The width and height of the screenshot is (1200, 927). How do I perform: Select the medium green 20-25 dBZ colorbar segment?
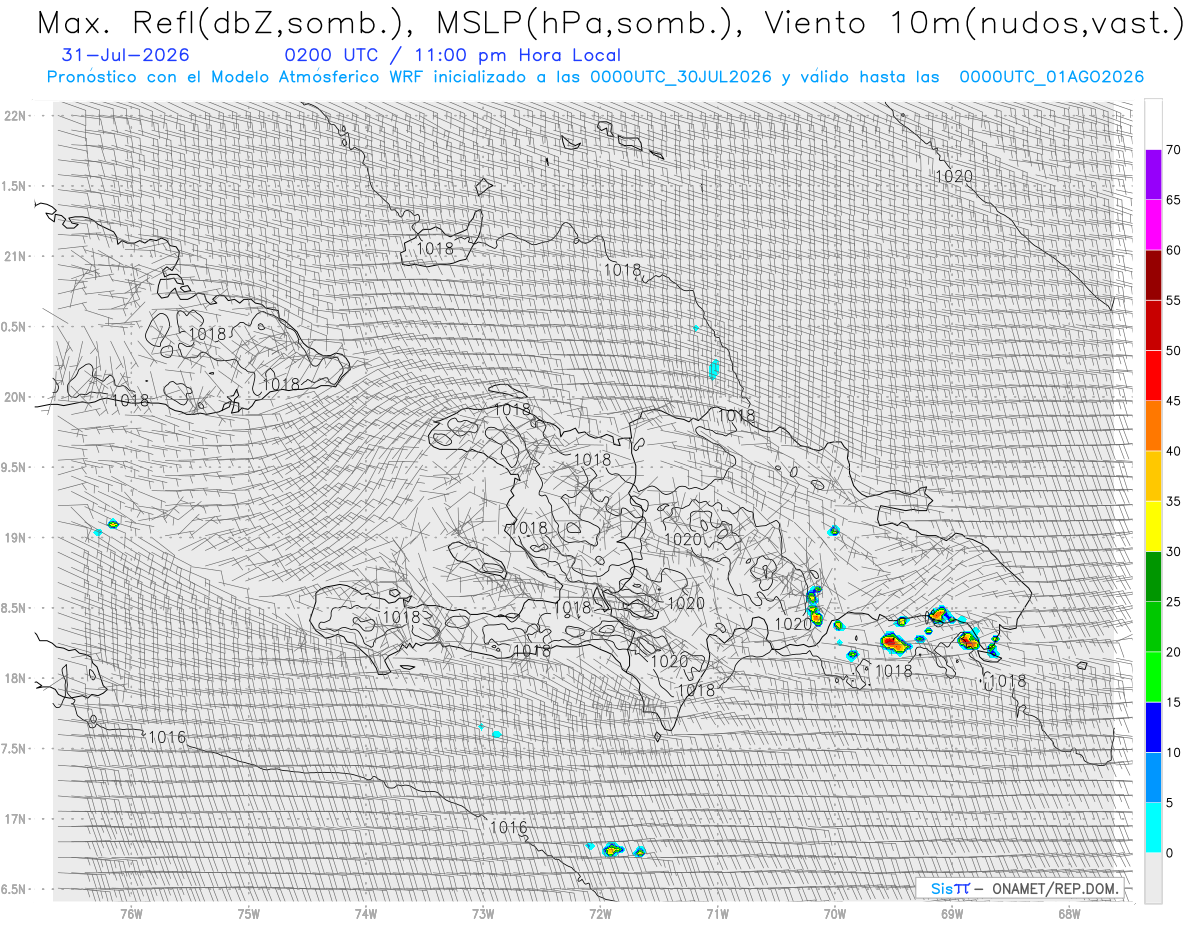click(1153, 627)
